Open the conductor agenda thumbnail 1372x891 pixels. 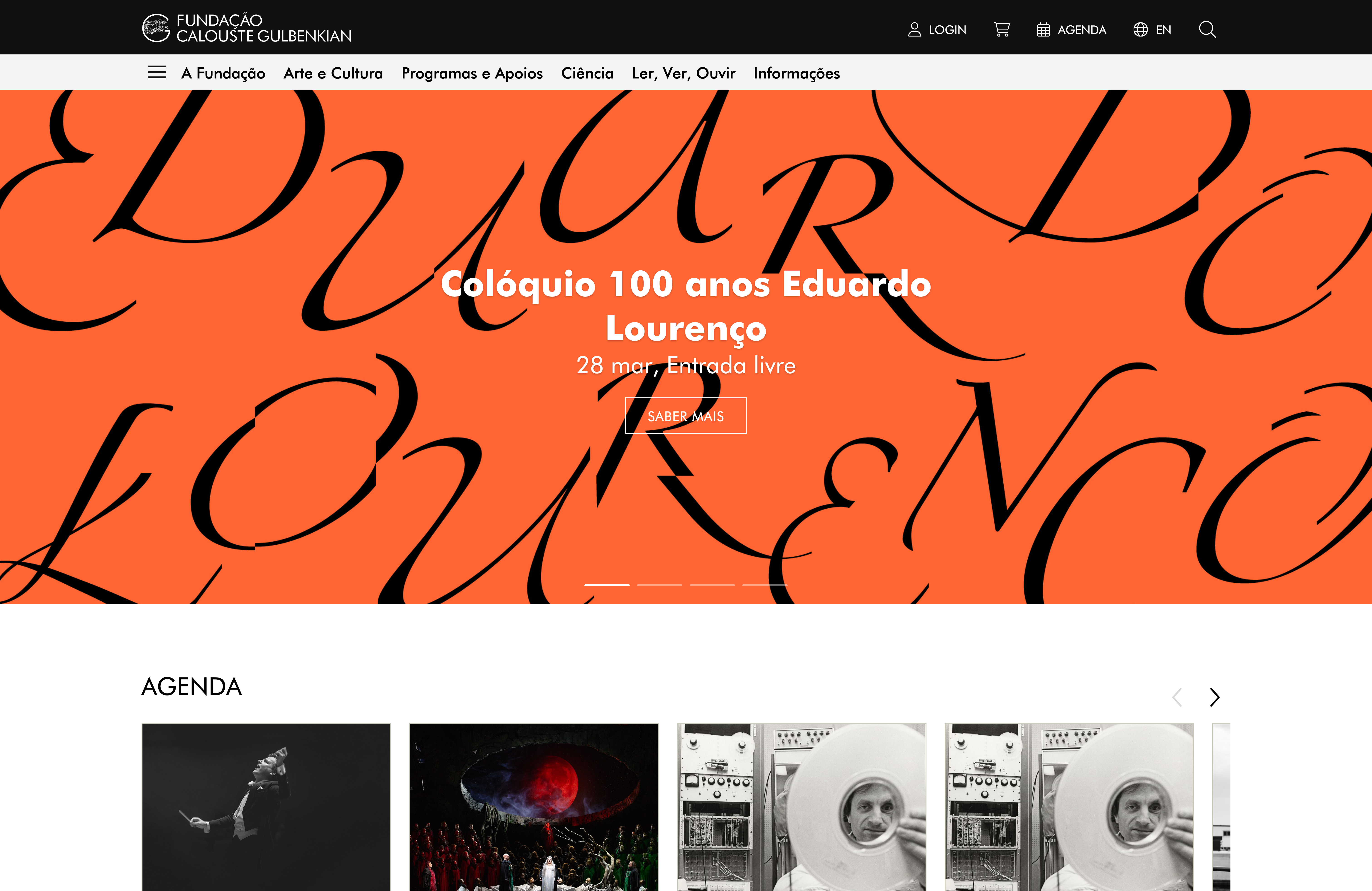[266, 807]
